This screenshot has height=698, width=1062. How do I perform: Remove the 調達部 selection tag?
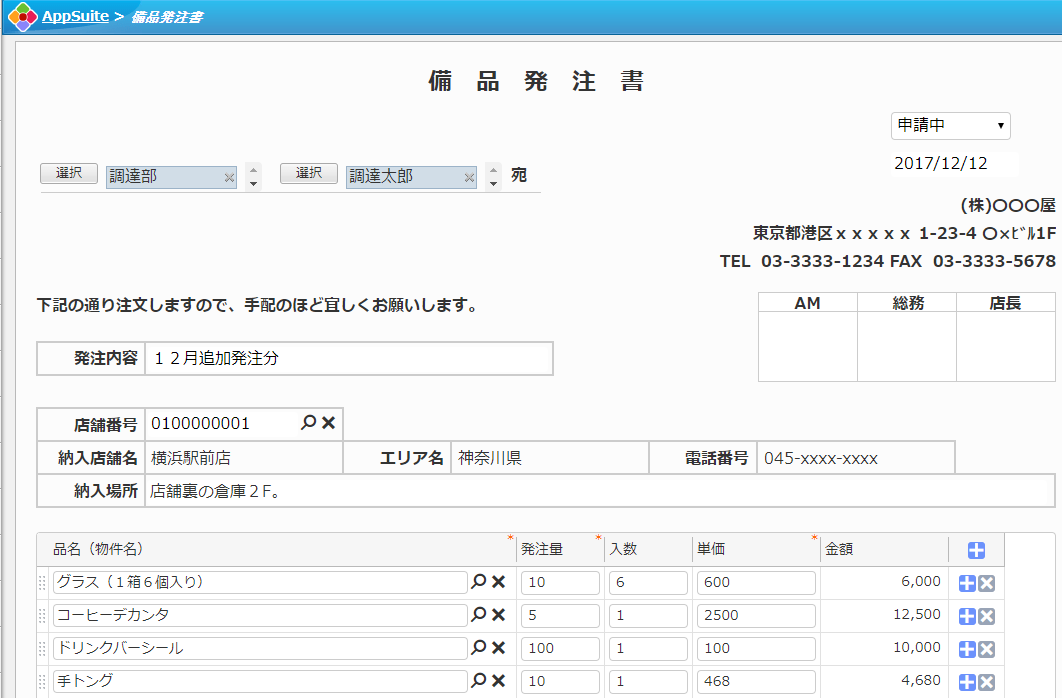[x=229, y=178]
